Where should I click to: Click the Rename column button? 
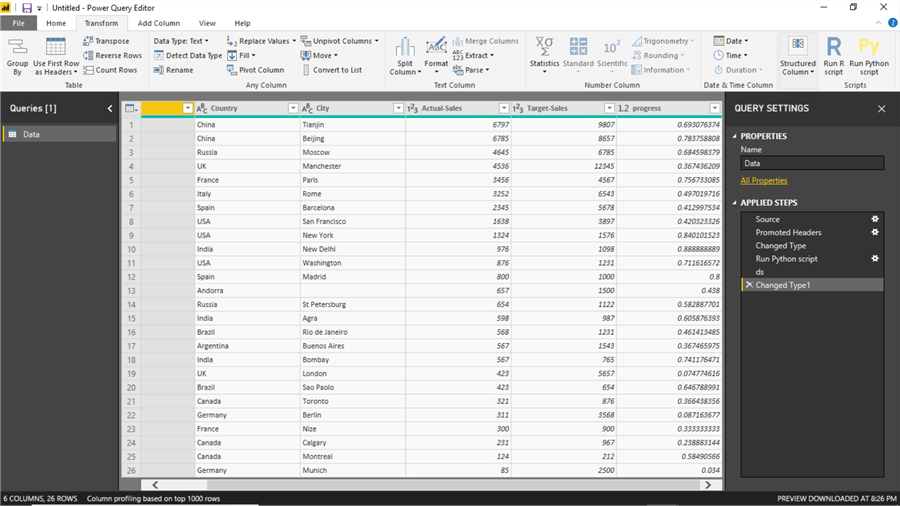pyautogui.click(x=173, y=69)
